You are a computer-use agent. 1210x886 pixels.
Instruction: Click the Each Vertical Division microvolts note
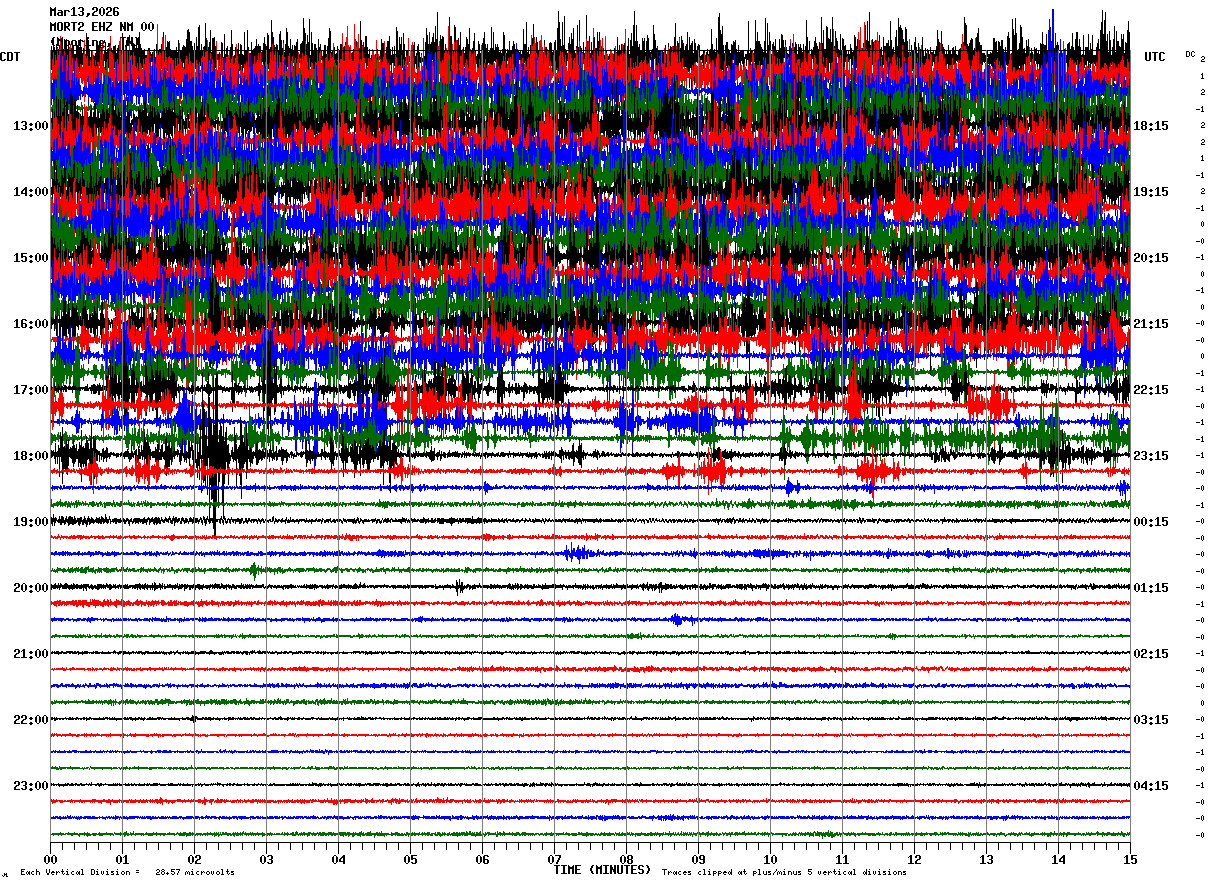pyautogui.click(x=127, y=873)
